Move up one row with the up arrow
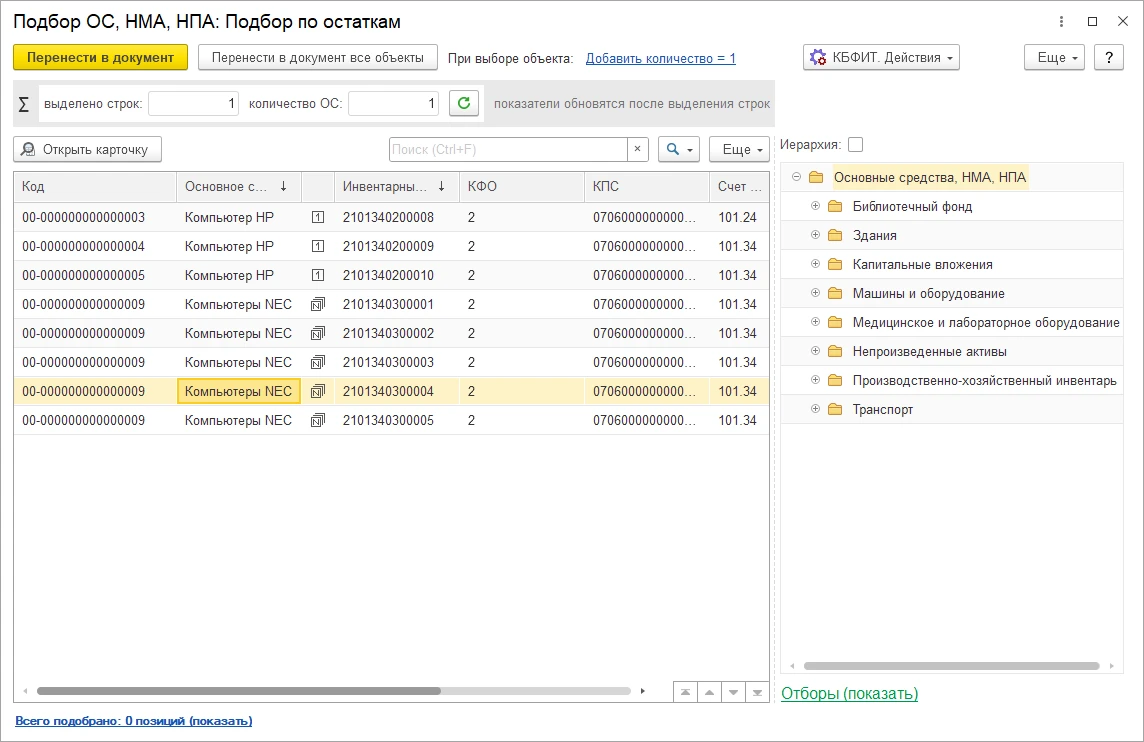Screen dimensions: 1144x742 click(709, 692)
